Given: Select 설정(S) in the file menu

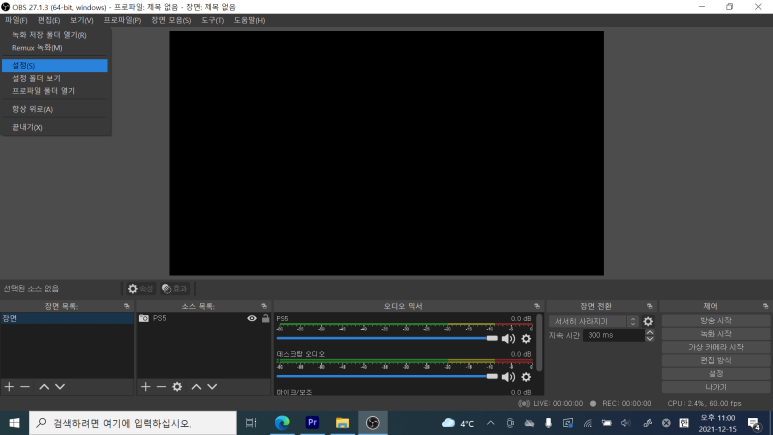Looking at the screenshot, I should (x=55, y=66).
